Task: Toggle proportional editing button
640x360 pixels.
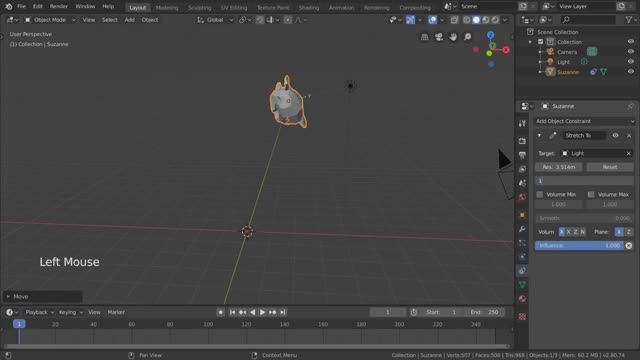Action: tap(288, 20)
